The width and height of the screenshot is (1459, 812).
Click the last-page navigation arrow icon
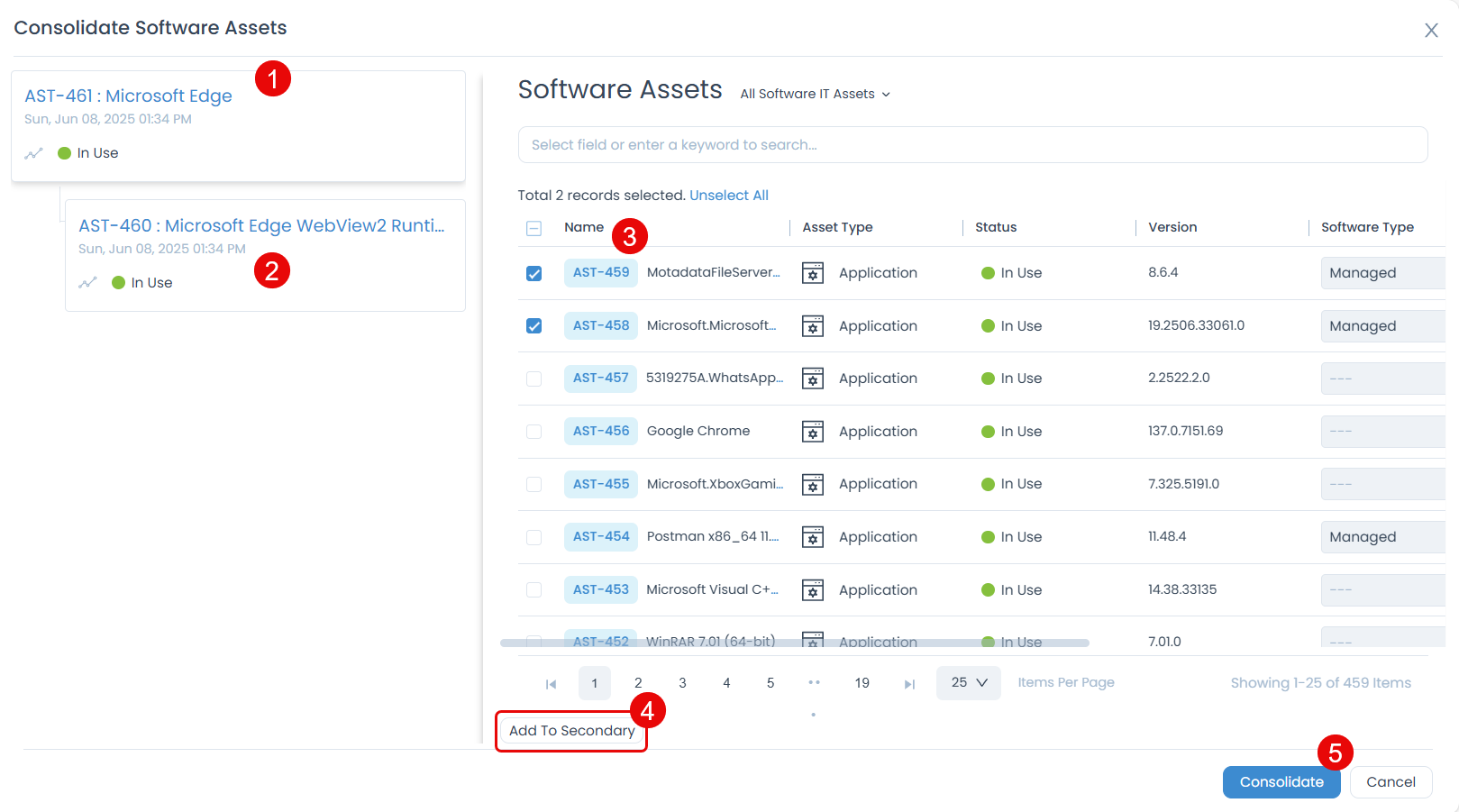click(909, 683)
